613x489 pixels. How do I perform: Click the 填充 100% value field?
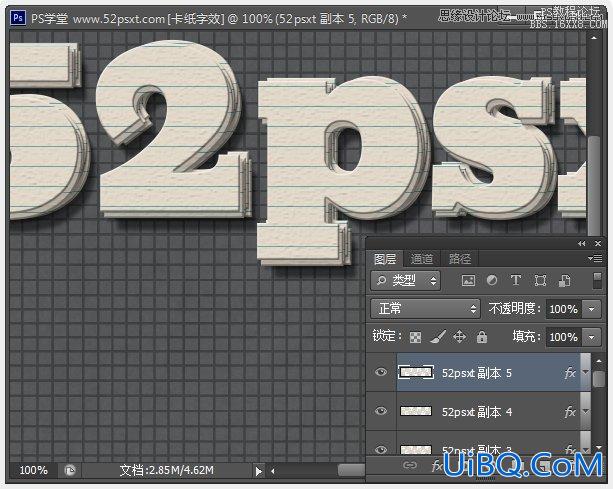pyautogui.click(x=563, y=337)
